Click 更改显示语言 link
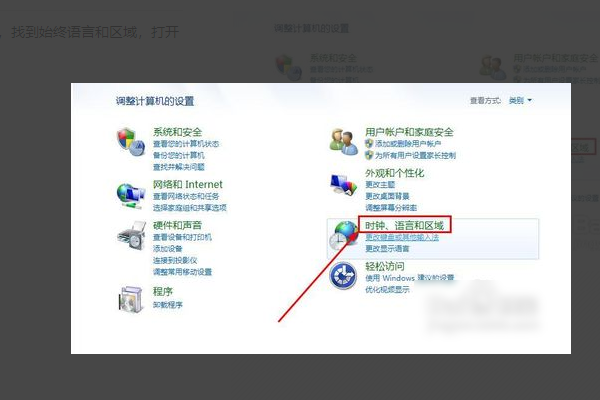600x400 pixels. tap(387, 249)
